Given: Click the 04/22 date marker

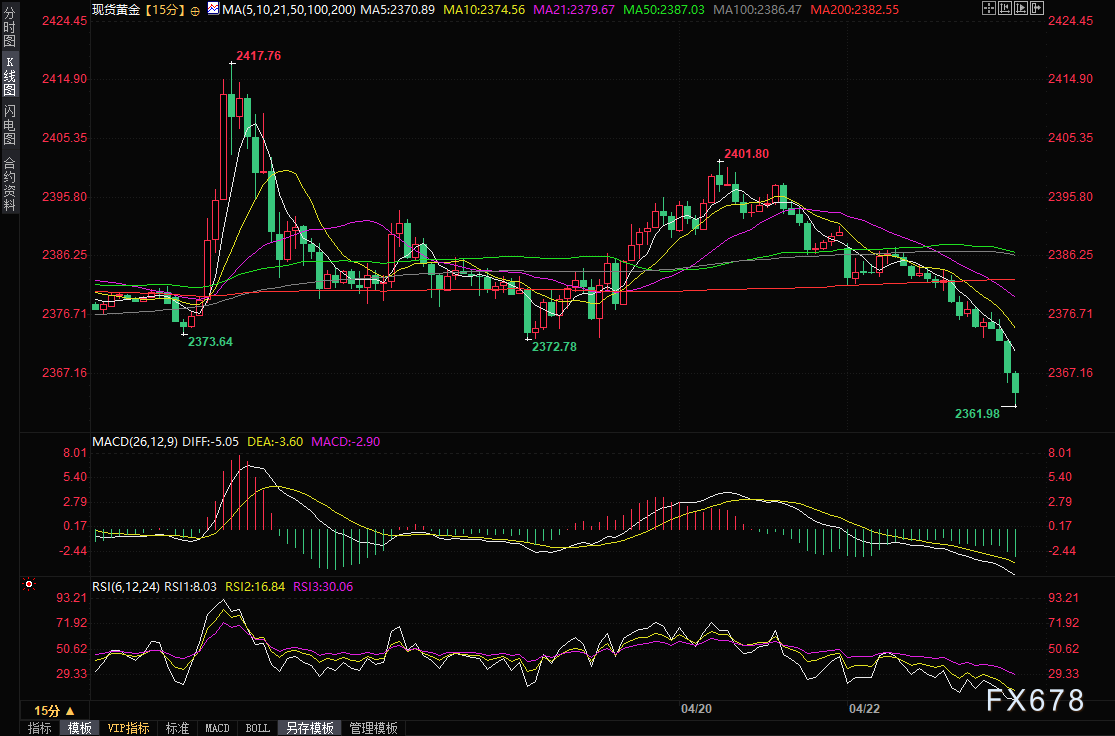Looking at the screenshot, I should point(864,709).
